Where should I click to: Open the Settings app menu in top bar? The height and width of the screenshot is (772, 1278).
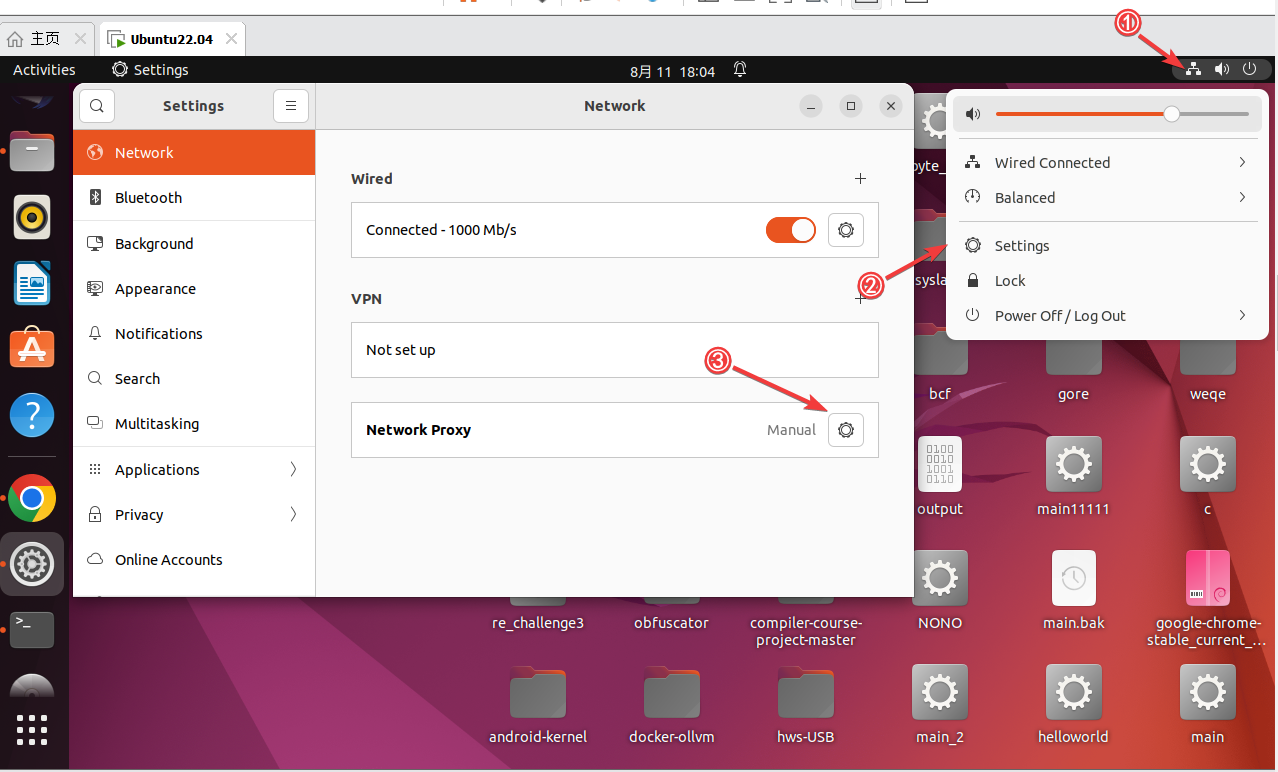coord(150,70)
